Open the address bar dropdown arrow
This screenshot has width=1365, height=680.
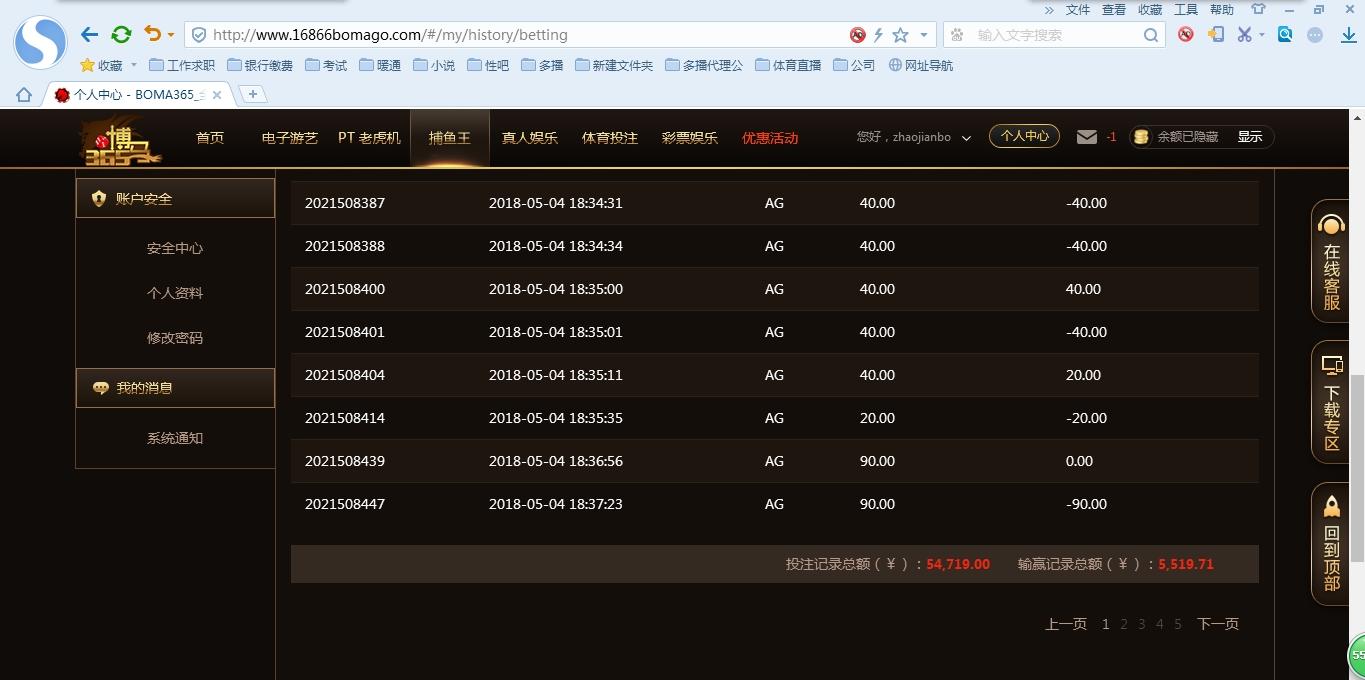point(923,35)
